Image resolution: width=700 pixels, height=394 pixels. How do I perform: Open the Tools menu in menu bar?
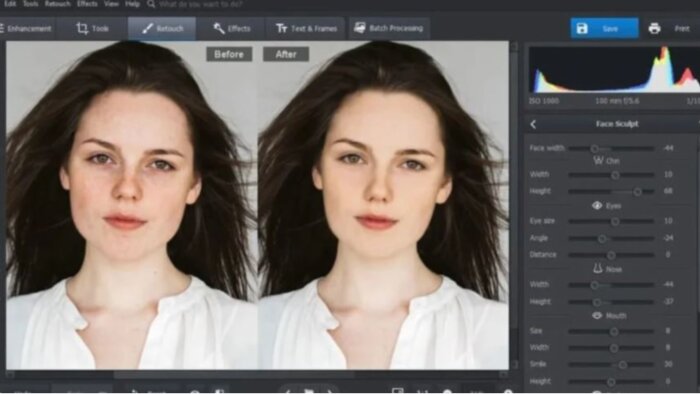[30, 4]
